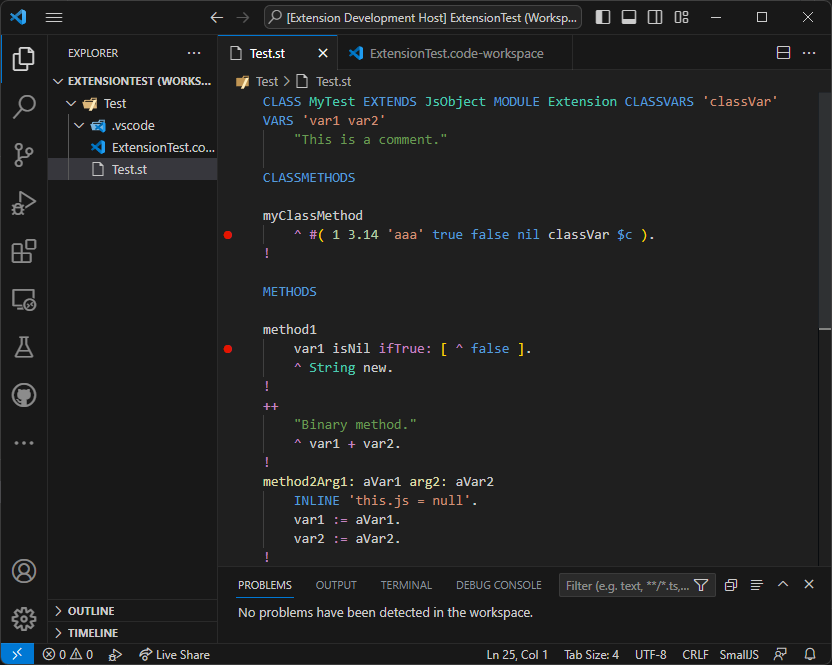Collapse the Test folder

71,103
